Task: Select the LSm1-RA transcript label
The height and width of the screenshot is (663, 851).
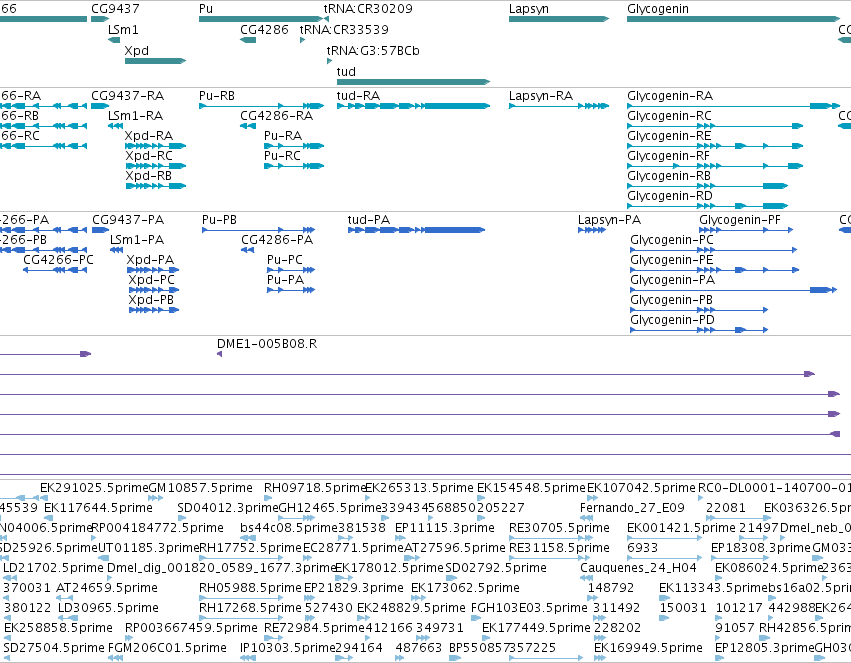Action: tap(136, 116)
